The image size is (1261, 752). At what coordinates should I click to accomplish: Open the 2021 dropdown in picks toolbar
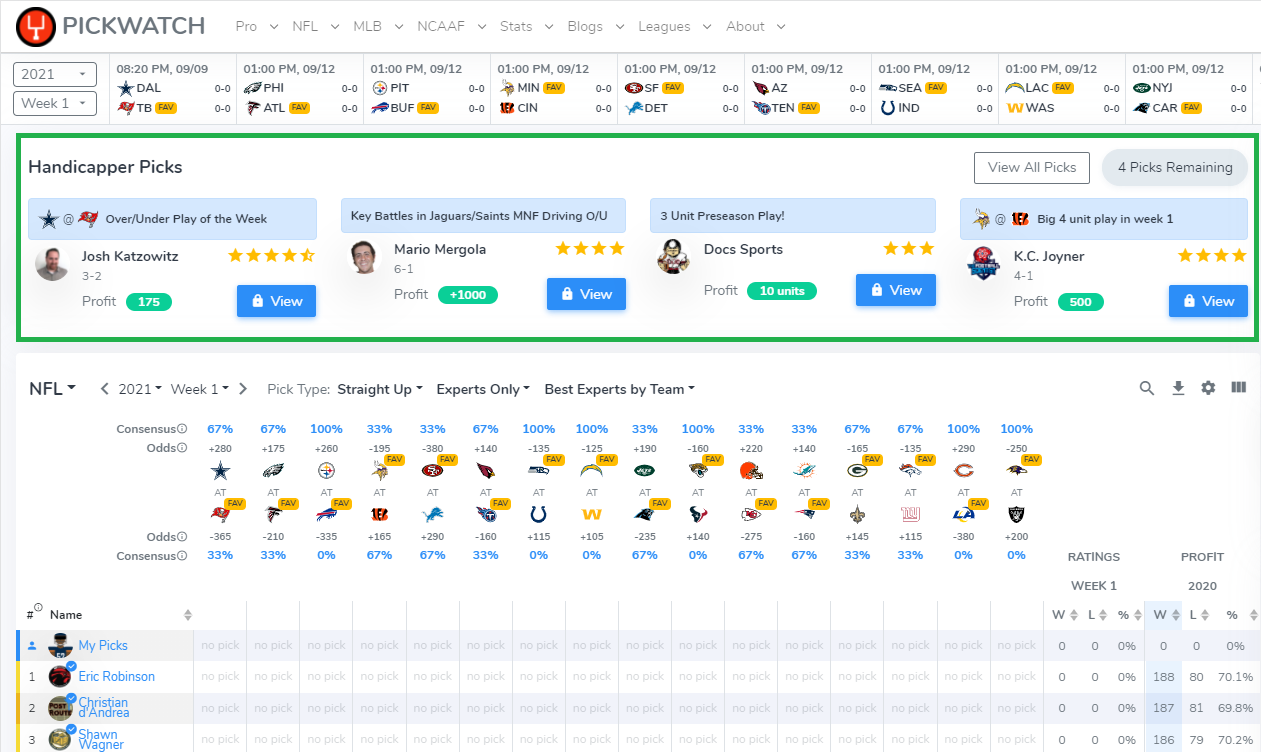141,389
